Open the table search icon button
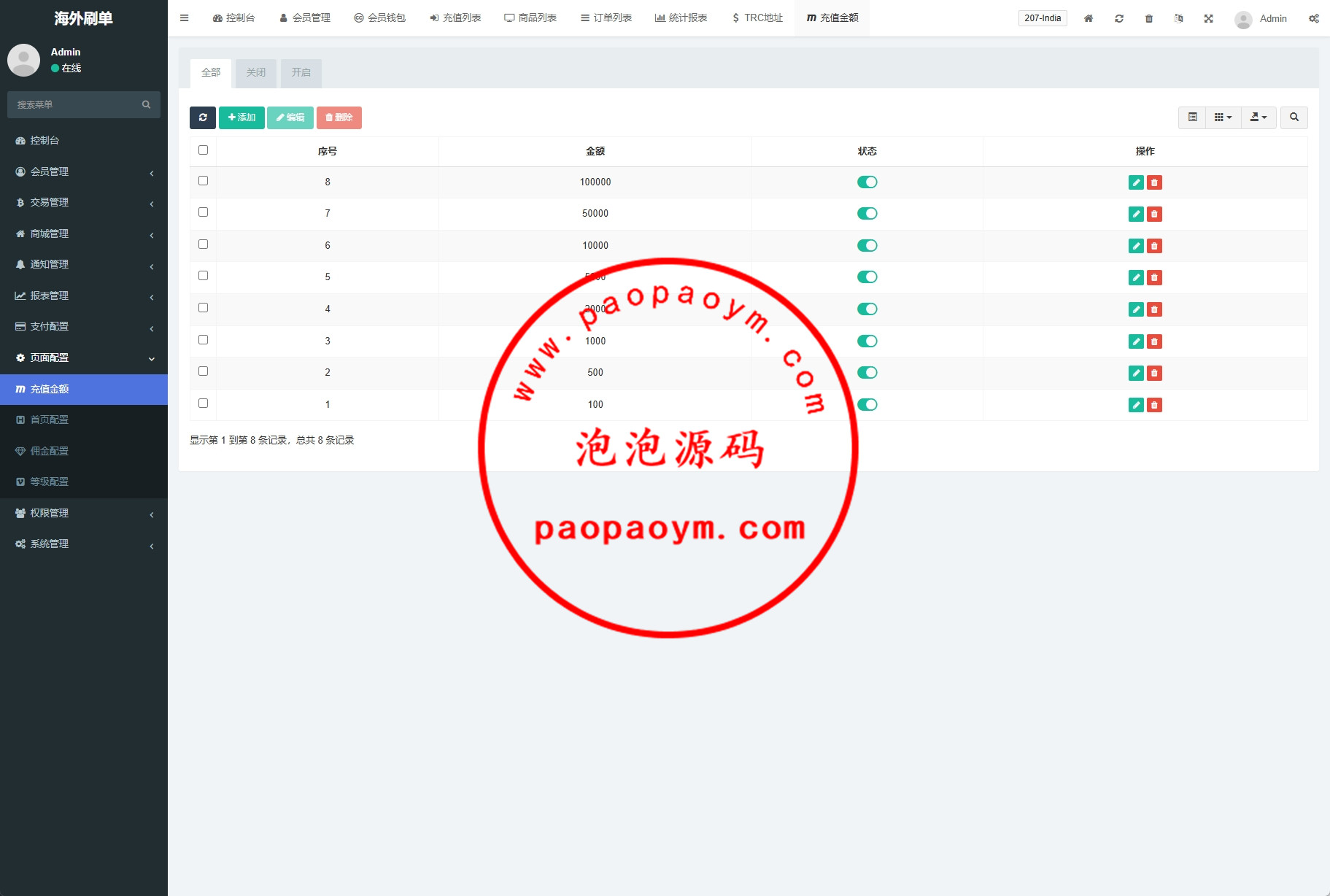 [x=1294, y=117]
